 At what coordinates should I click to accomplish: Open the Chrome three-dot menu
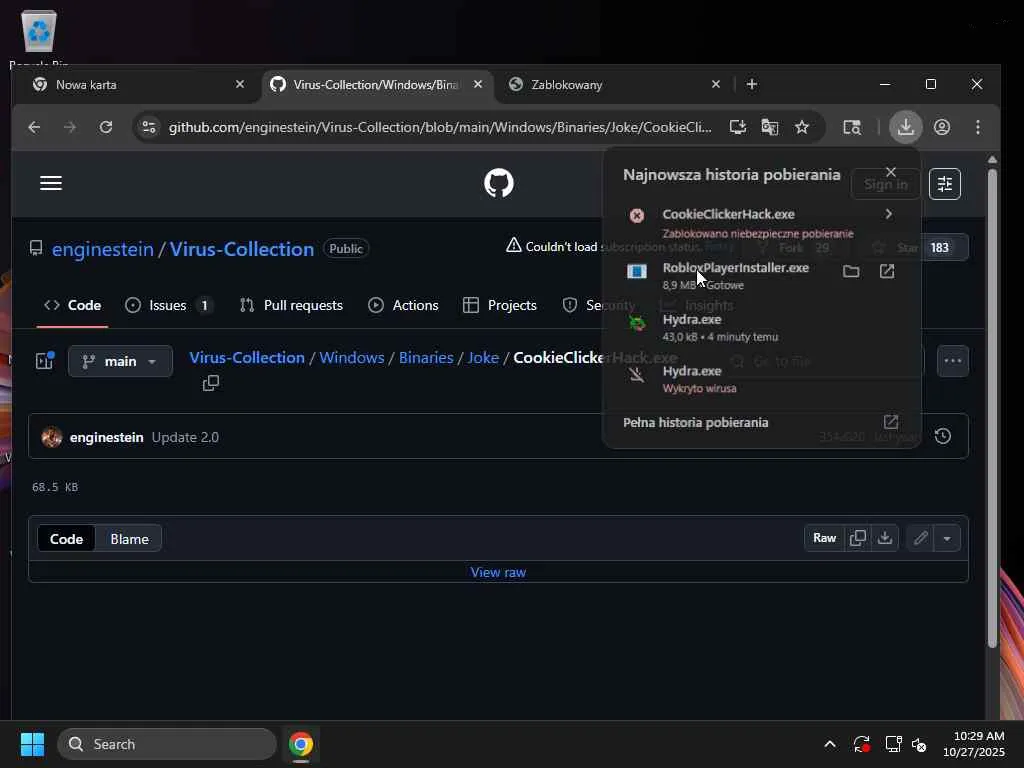pos(978,127)
